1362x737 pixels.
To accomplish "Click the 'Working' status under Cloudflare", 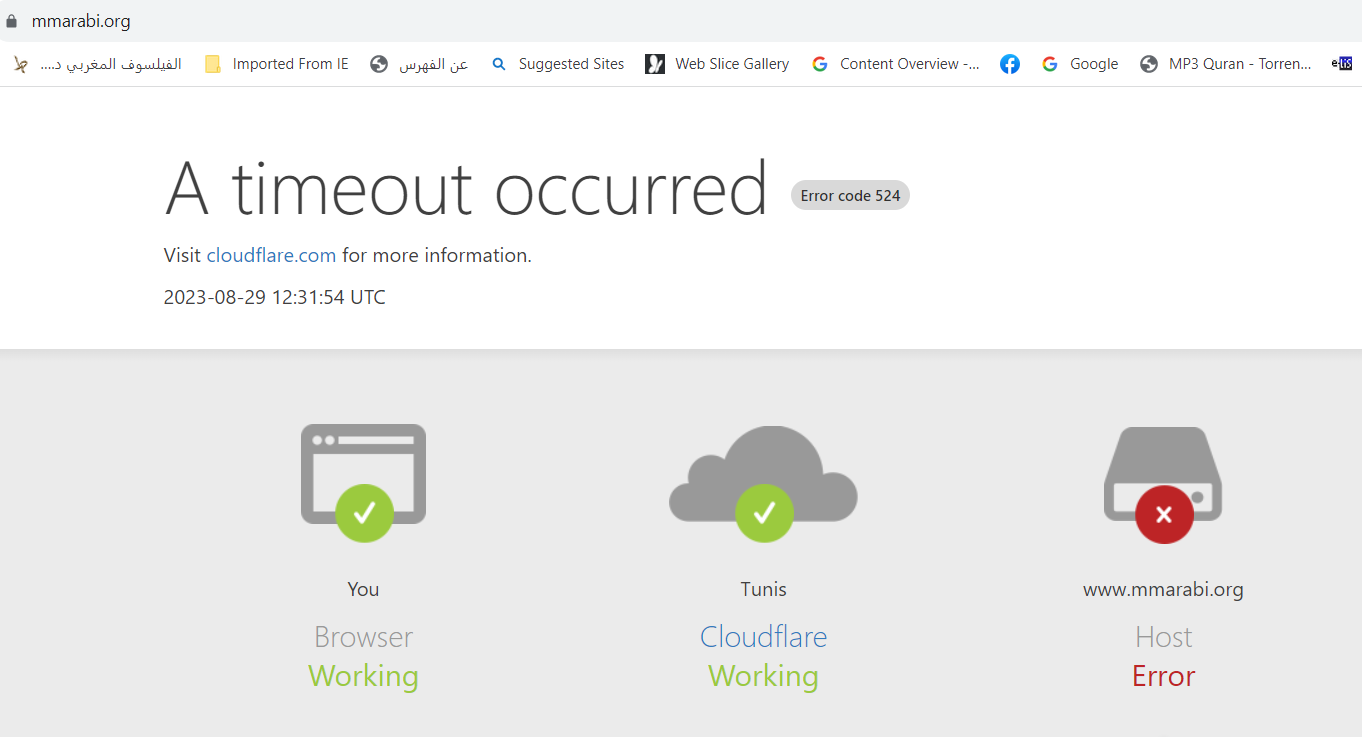I will click(763, 676).
